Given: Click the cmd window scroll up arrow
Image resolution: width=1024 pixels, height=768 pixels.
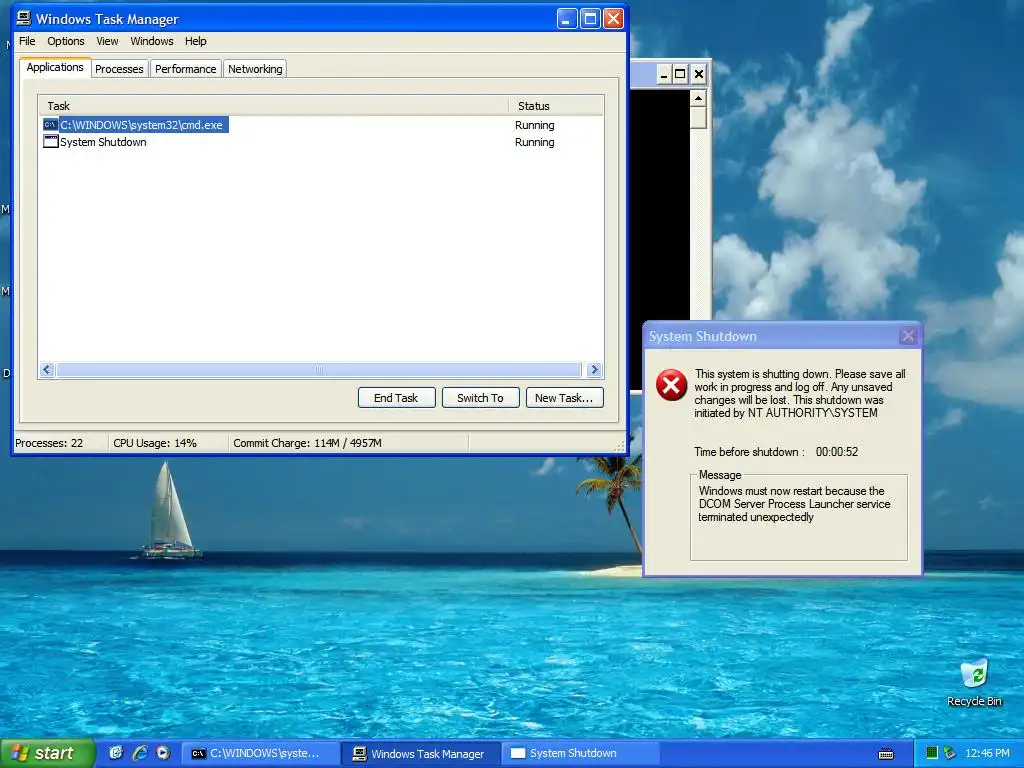Looking at the screenshot, I should (698, 98).
